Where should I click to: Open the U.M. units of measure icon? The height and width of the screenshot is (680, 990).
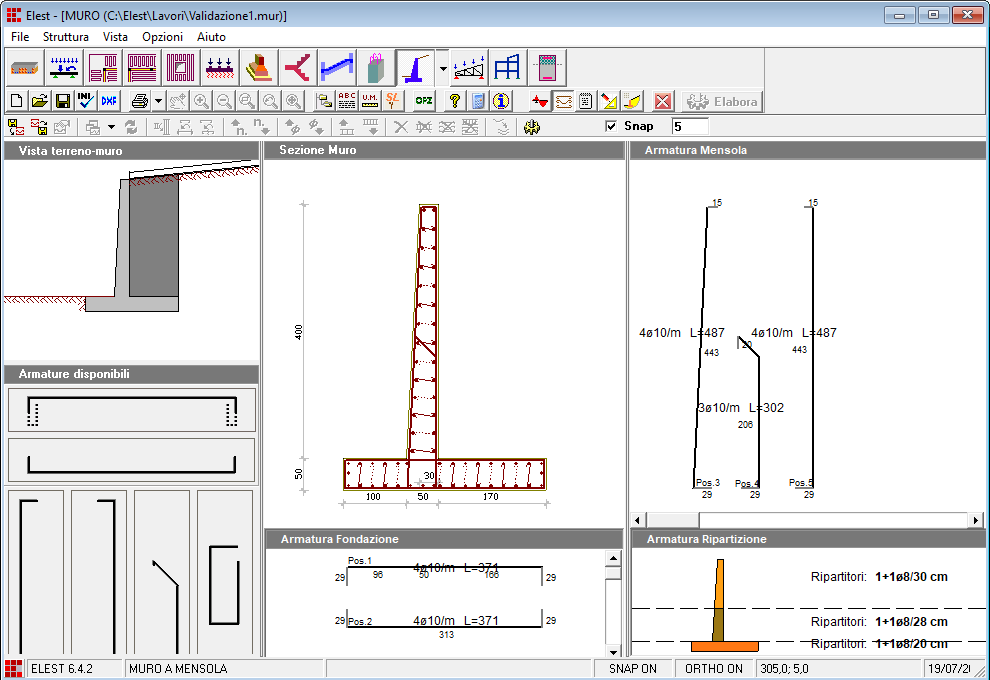370,101
